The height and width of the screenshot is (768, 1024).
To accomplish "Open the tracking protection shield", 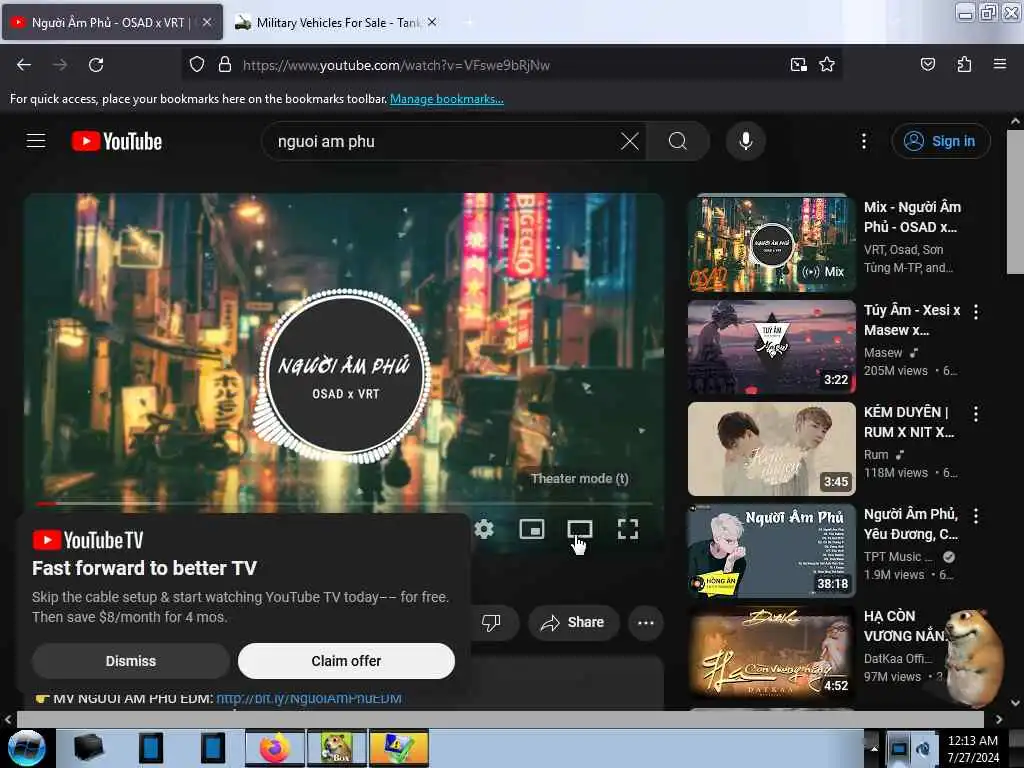I will coord(197,65).
